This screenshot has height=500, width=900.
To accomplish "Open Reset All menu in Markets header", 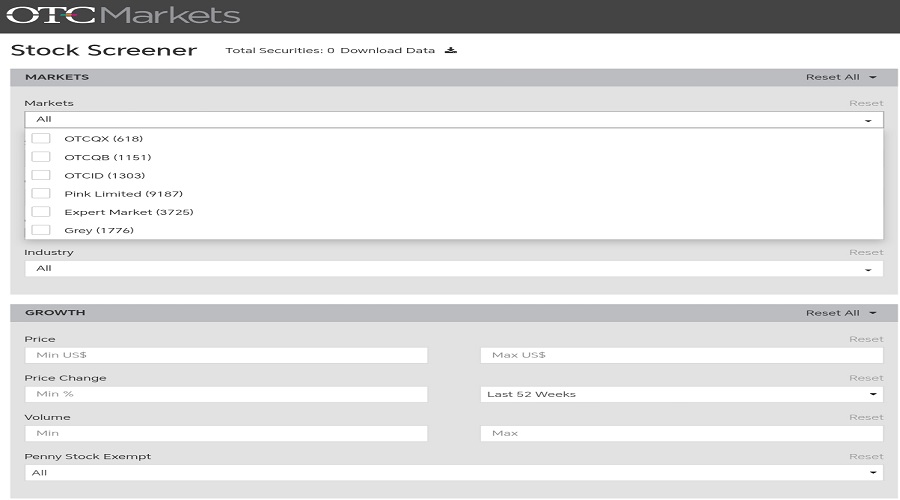I will tap(840, 77).
